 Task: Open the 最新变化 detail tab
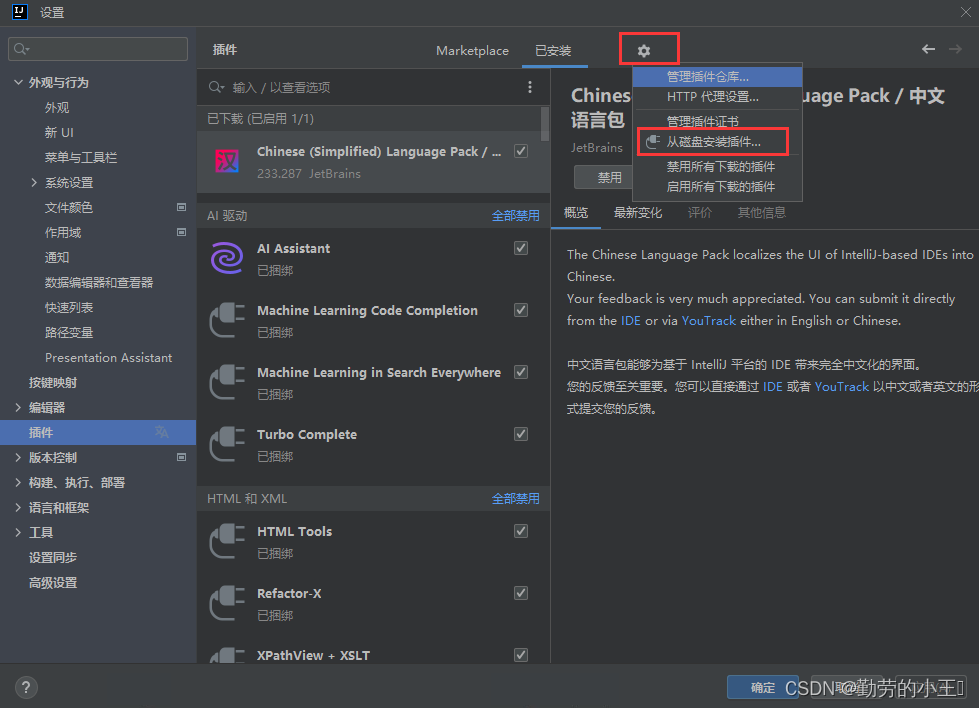(637, 212)
